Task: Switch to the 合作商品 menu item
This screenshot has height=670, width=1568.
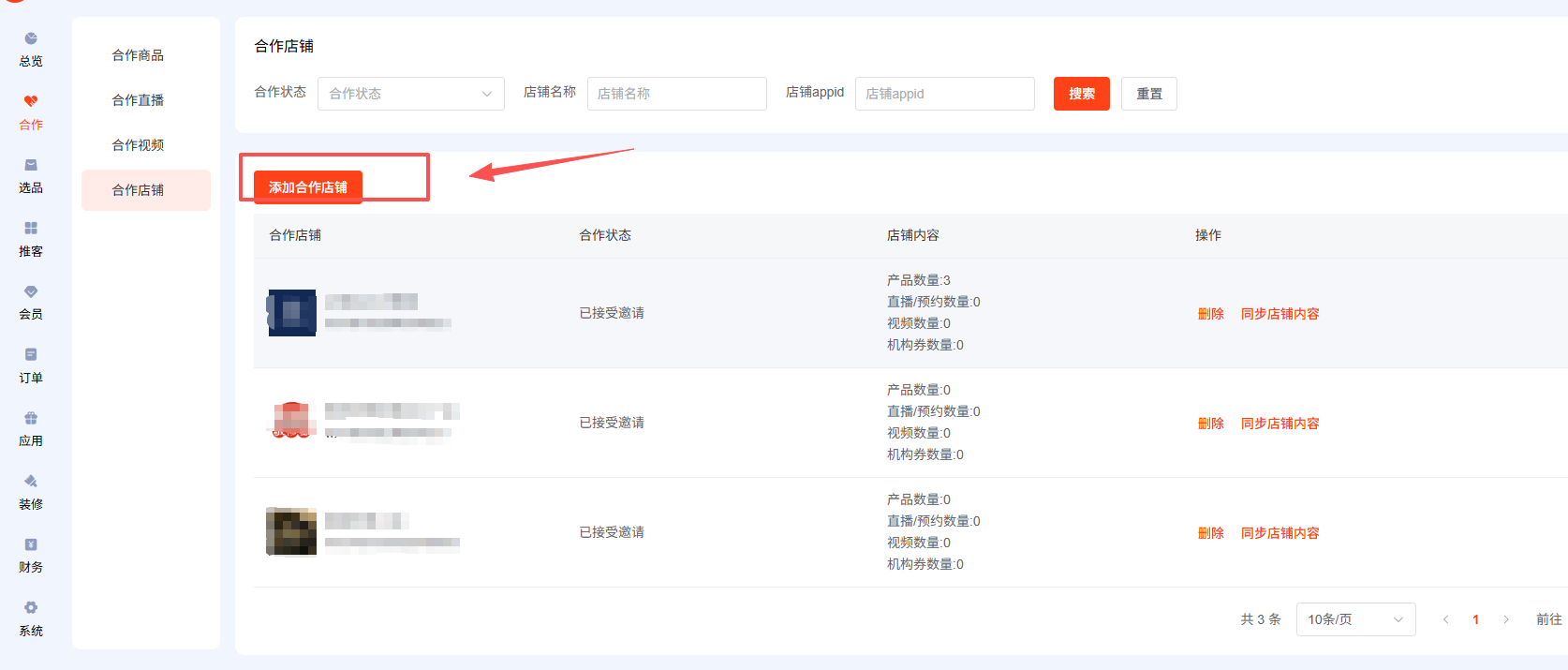Action: pyautogui.click(x=138, y=55)
